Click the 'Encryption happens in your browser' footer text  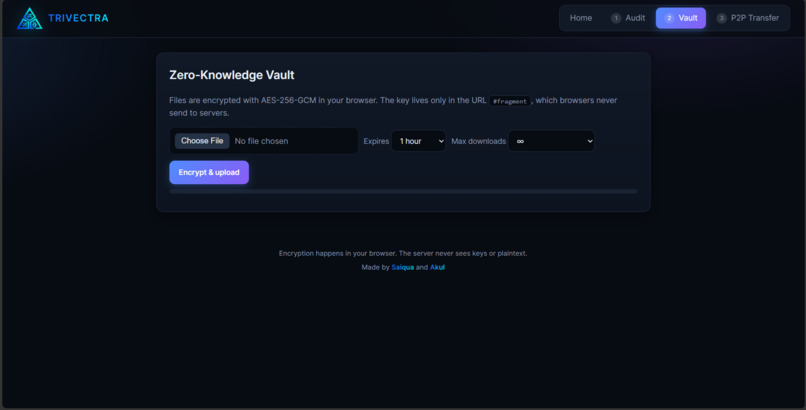(403, 253)
